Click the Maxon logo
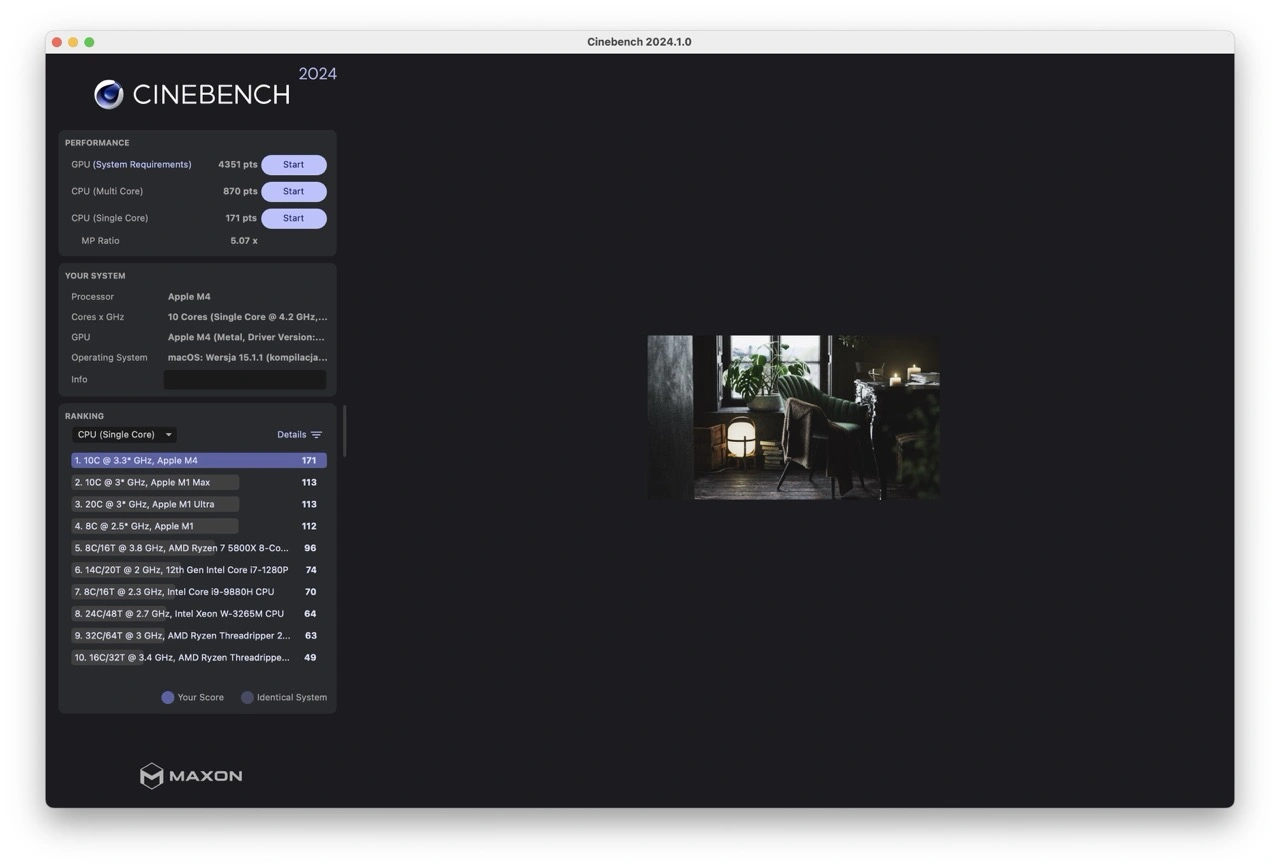 pyautogui.click(x=191, y=776)
